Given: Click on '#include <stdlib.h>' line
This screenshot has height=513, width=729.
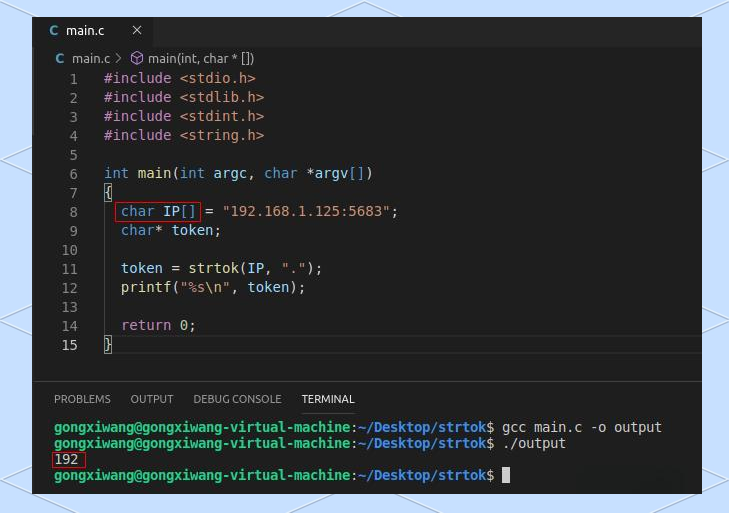Looking at the screenshot, I should tap(184, 97).
